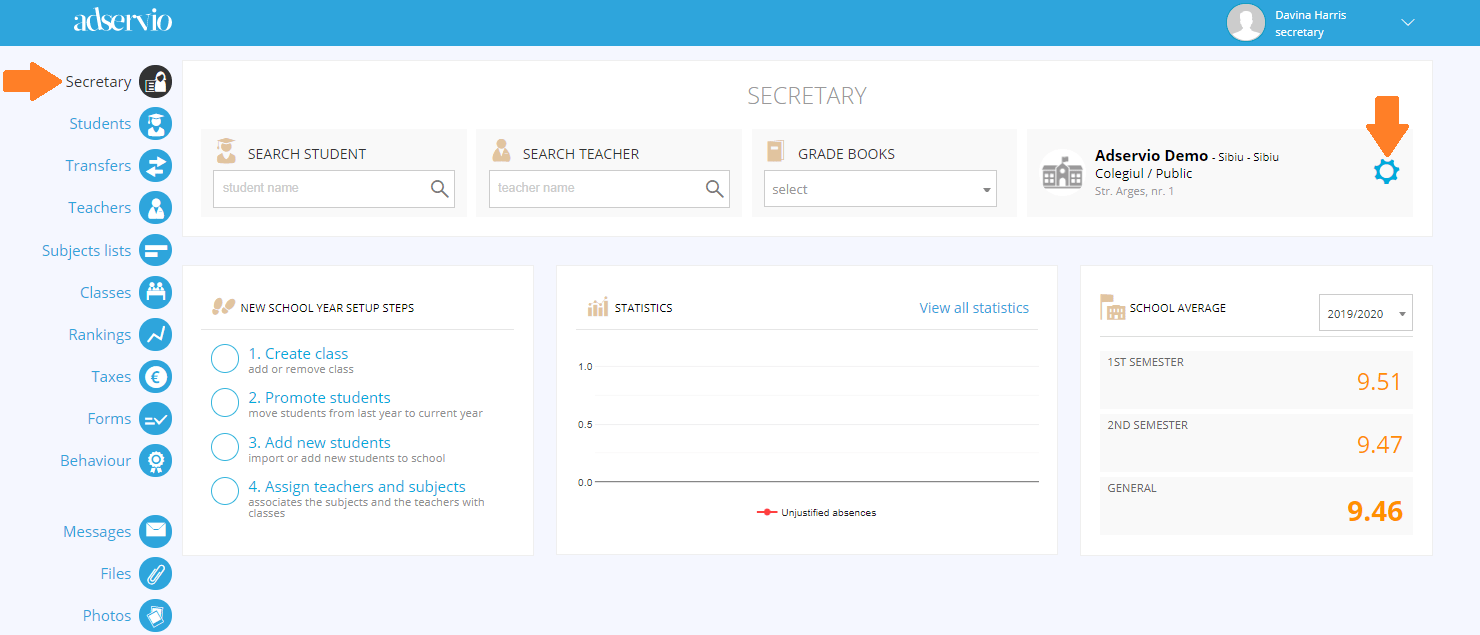Open Forms menu label
The width and height of the screenshot is (1480, 635).
click(x=109, y=419)
